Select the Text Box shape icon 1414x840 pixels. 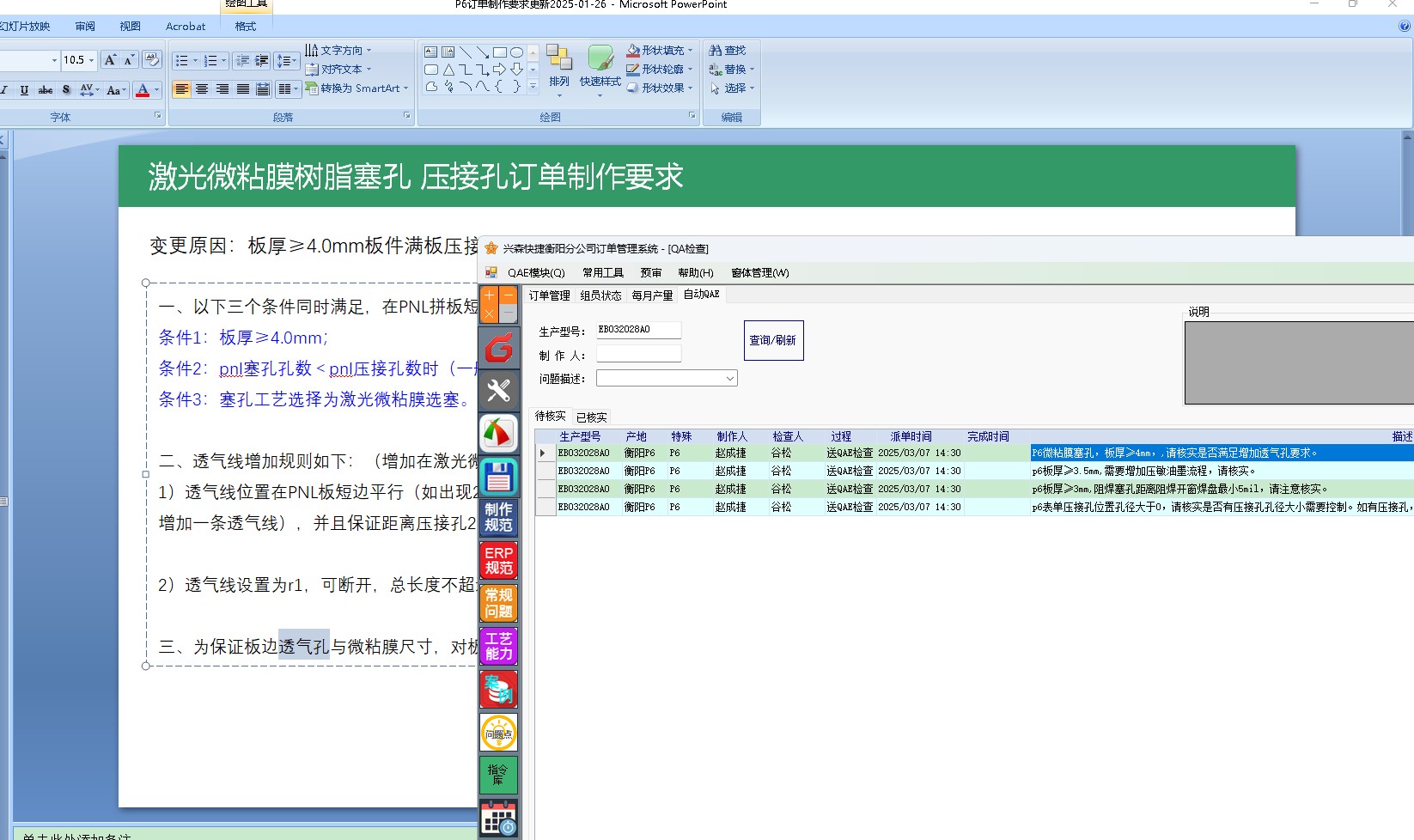coord(431,52)
